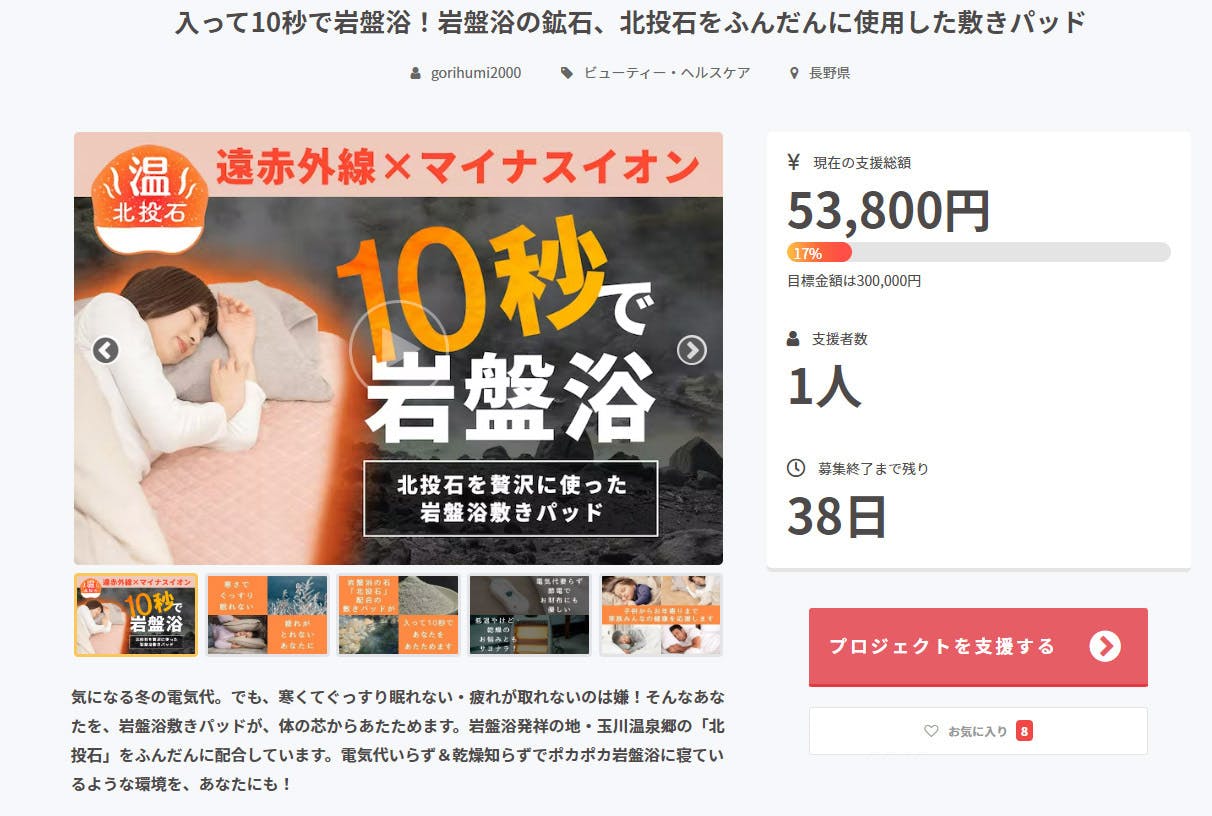Select the first thumbnail 10秒で岩盤浴
The image size is (1212, 816).
tap(136, 615)
